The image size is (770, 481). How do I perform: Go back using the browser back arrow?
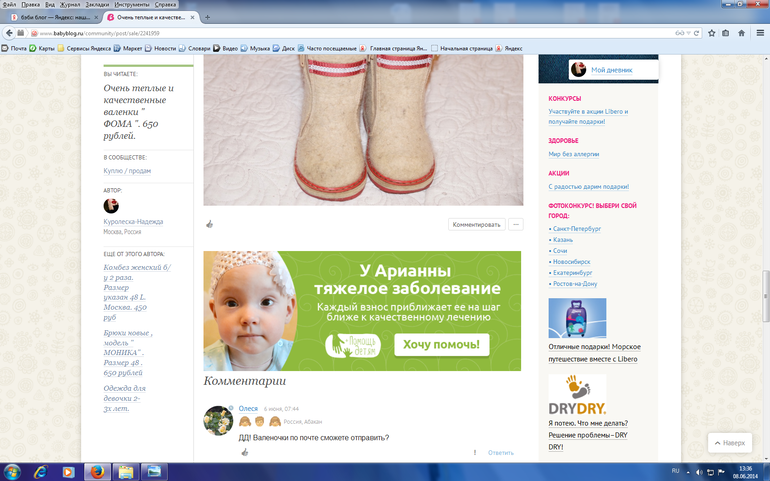click(9, 33)
